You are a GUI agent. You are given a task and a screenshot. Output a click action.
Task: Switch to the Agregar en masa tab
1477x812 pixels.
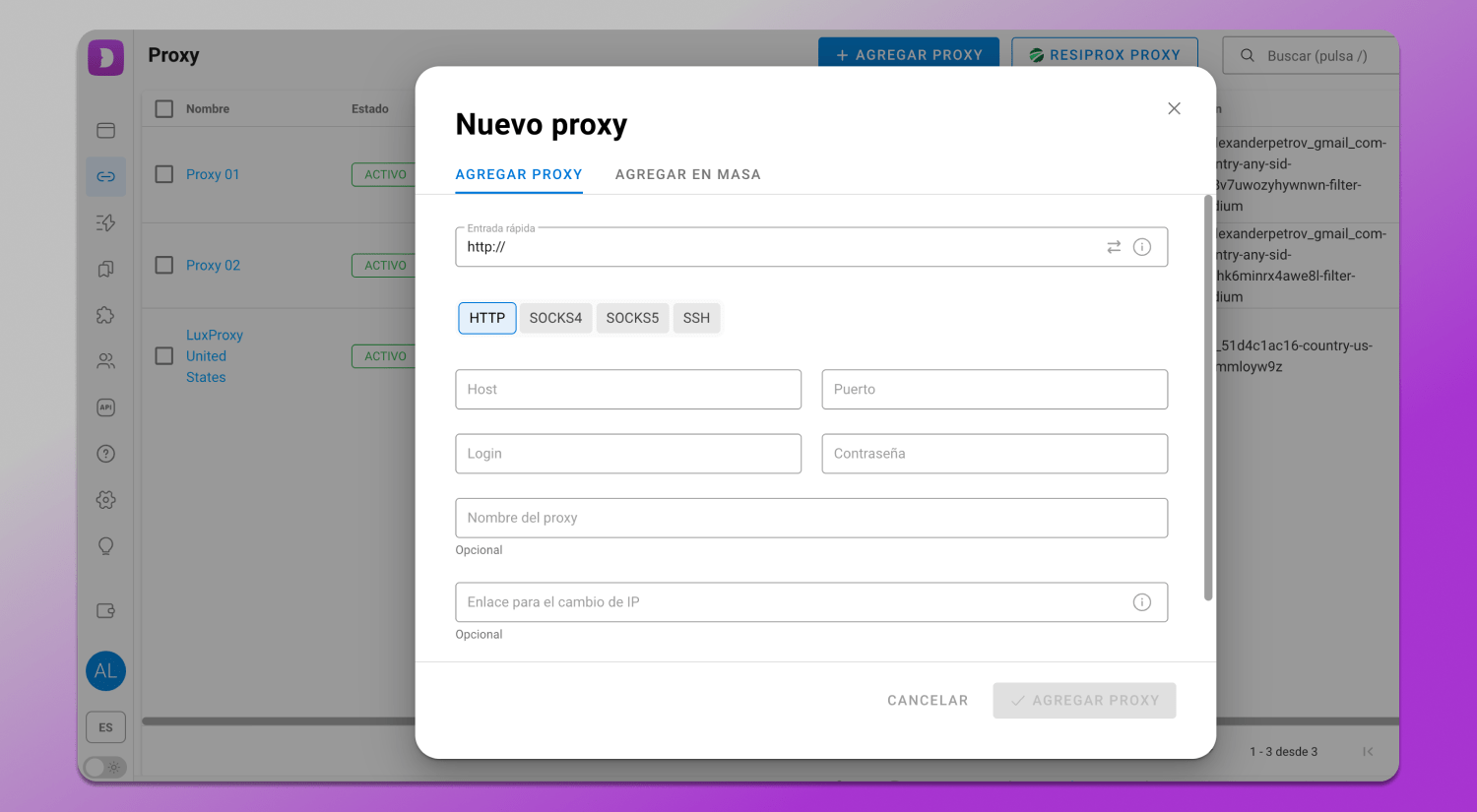pos(687,174)
